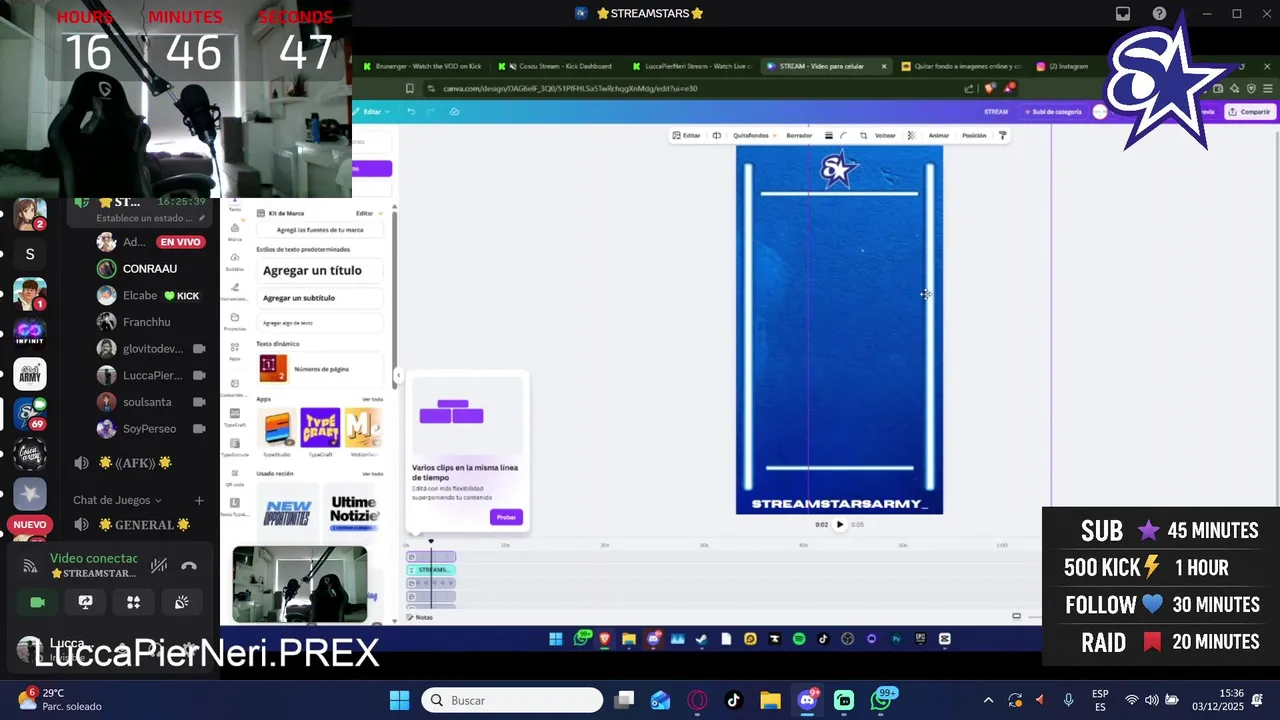The image size is (1280, 720).
Task: Toggle Discord noise suppression icon
Action: click(158, 566)
